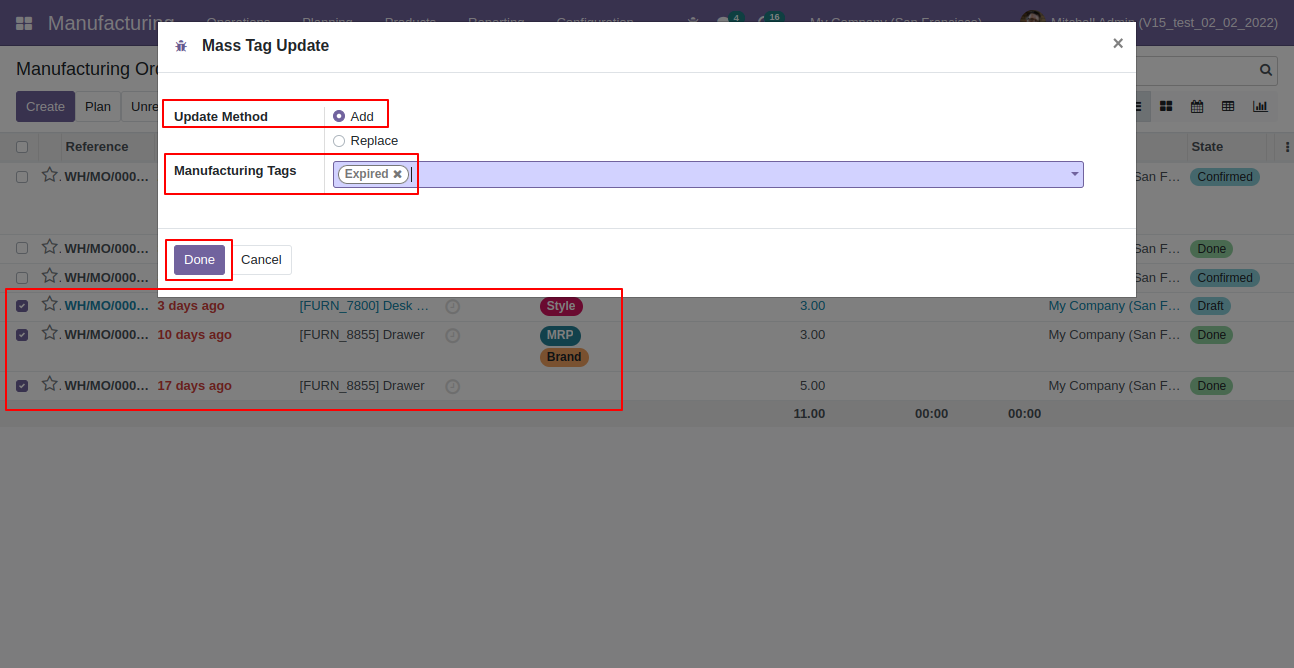Star the order from 17 days ago

(x=49, y=384)
